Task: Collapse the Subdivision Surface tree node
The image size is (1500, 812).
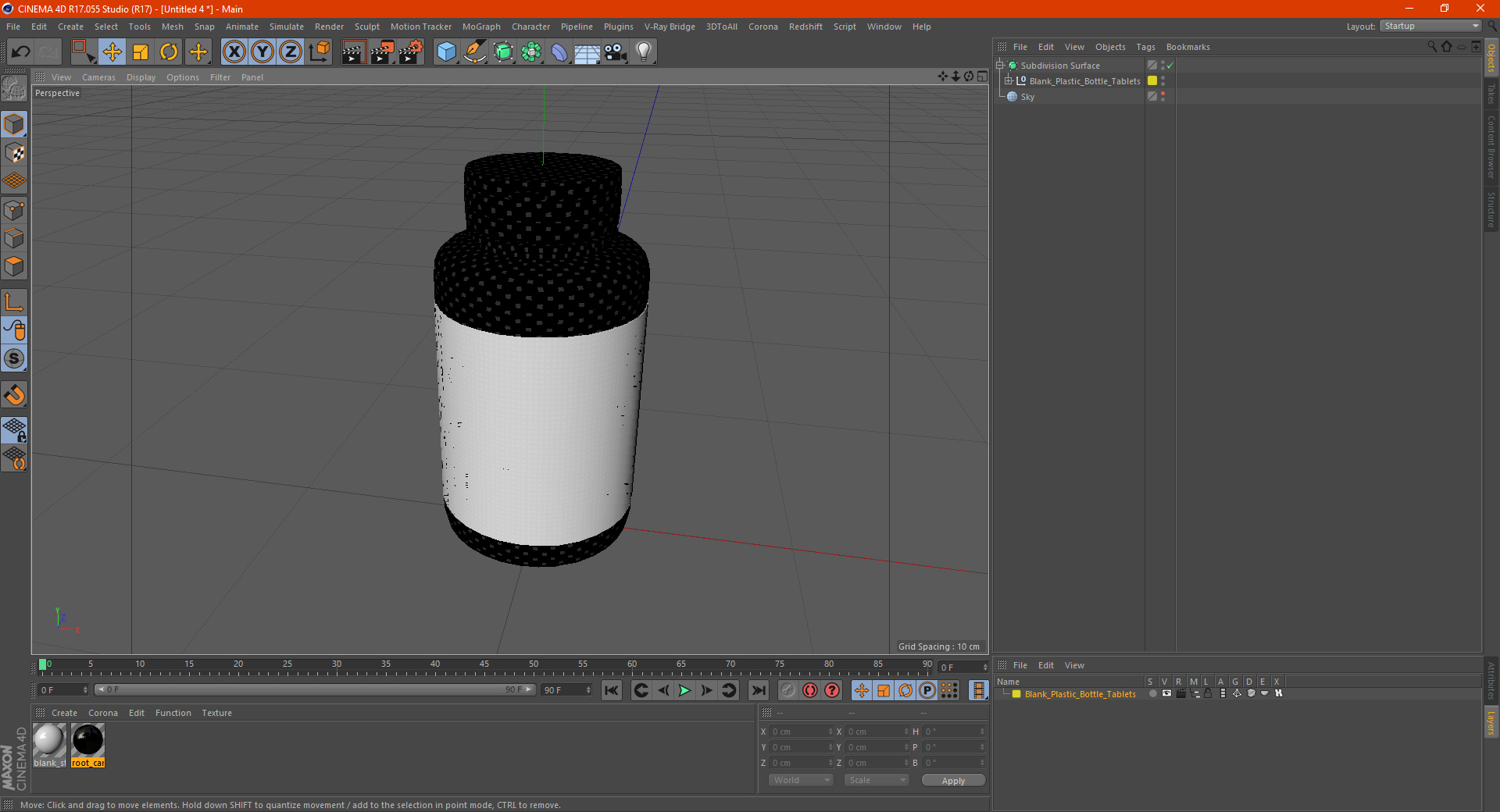Action: point(1000,66)
